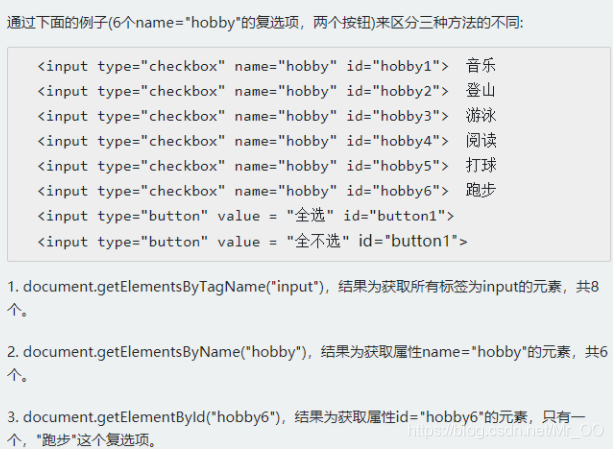The width and height of the screenshot is (613, 449).
Task: Click the 音乐 label text
Action: 480,66
